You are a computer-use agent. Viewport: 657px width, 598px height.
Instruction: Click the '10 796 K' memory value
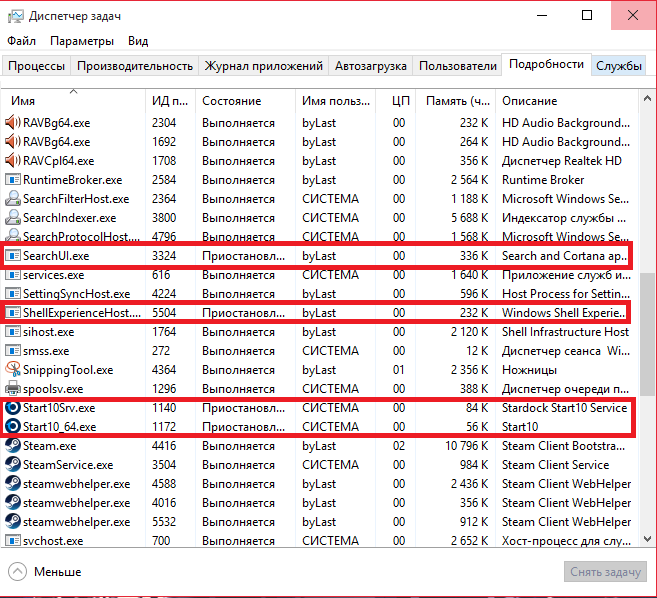466,445
